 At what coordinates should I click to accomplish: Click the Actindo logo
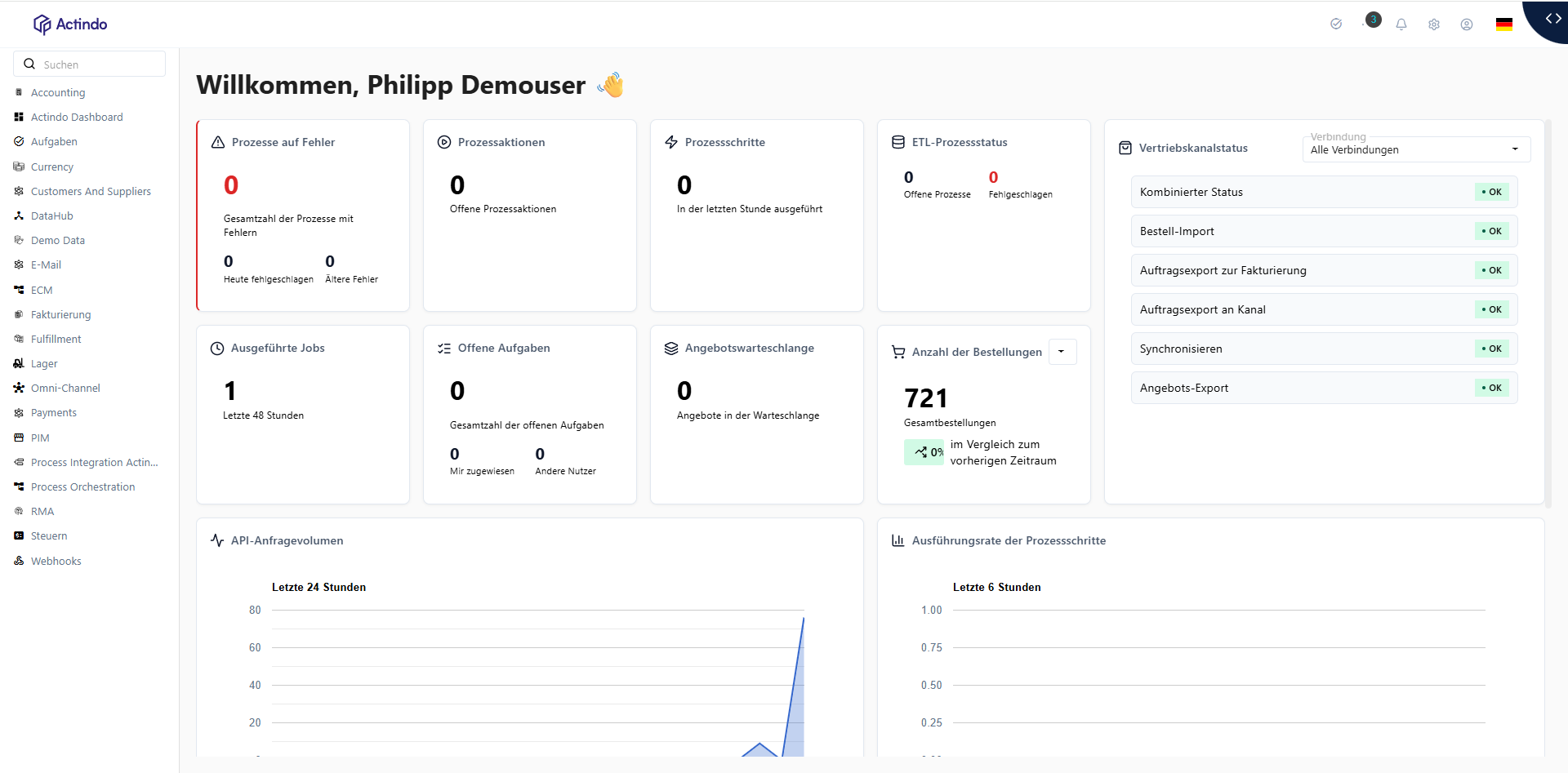point(70,24)
